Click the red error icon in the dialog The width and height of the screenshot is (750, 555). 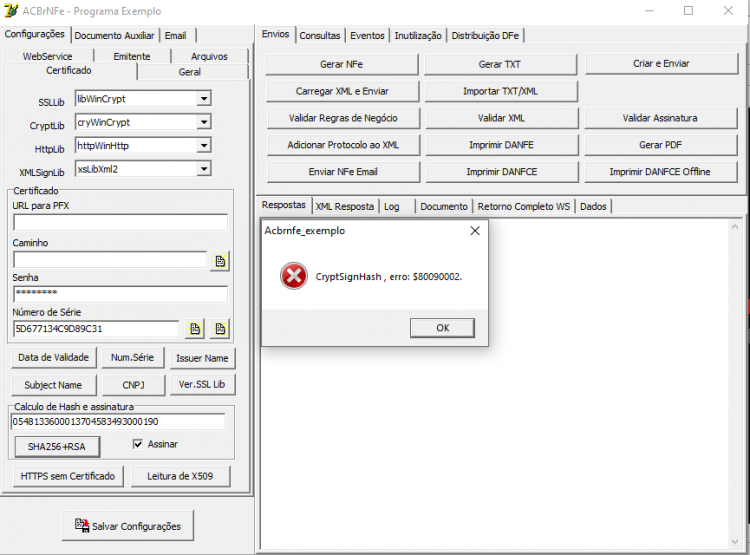[294, 276]
